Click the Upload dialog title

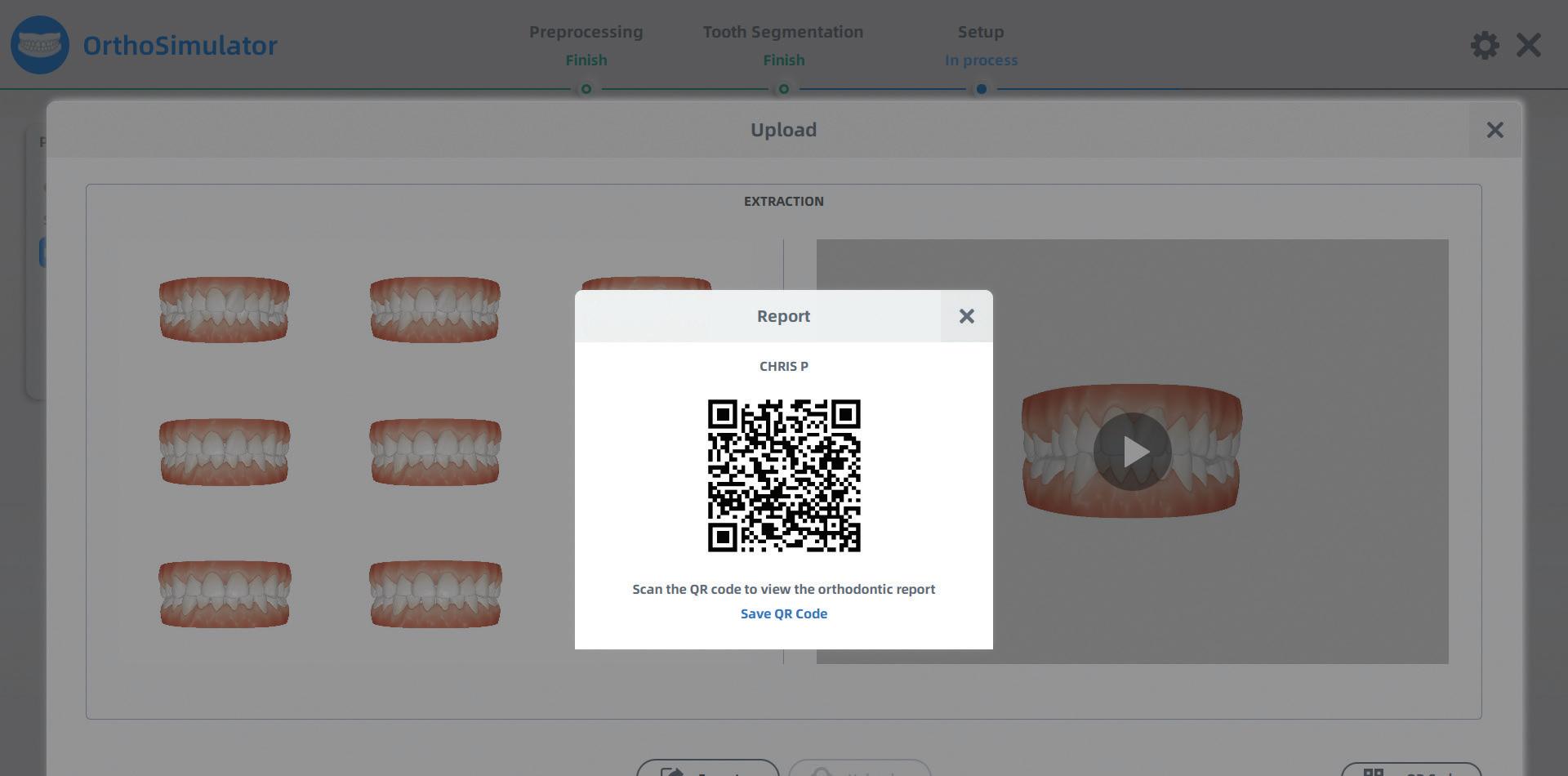[784, 130]
